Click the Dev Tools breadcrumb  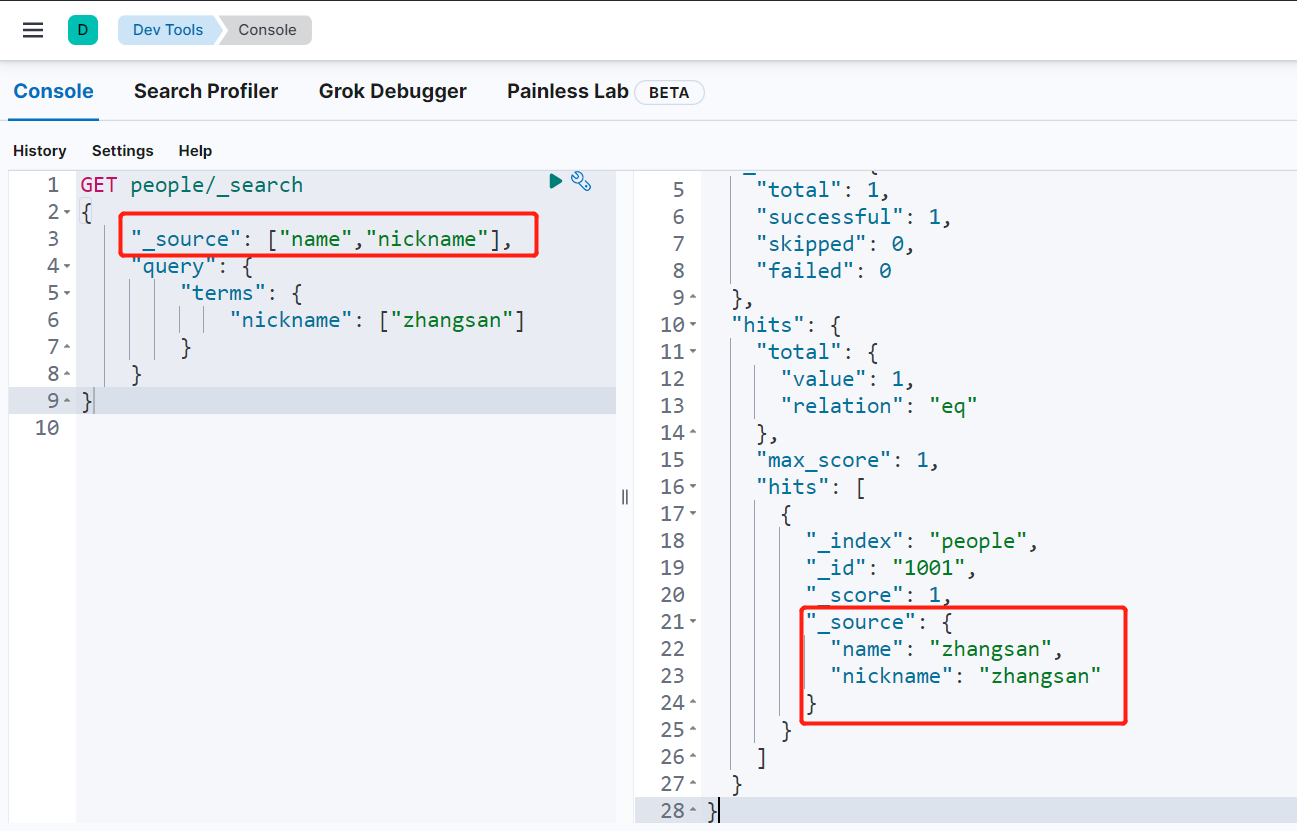tap(167, 30)
